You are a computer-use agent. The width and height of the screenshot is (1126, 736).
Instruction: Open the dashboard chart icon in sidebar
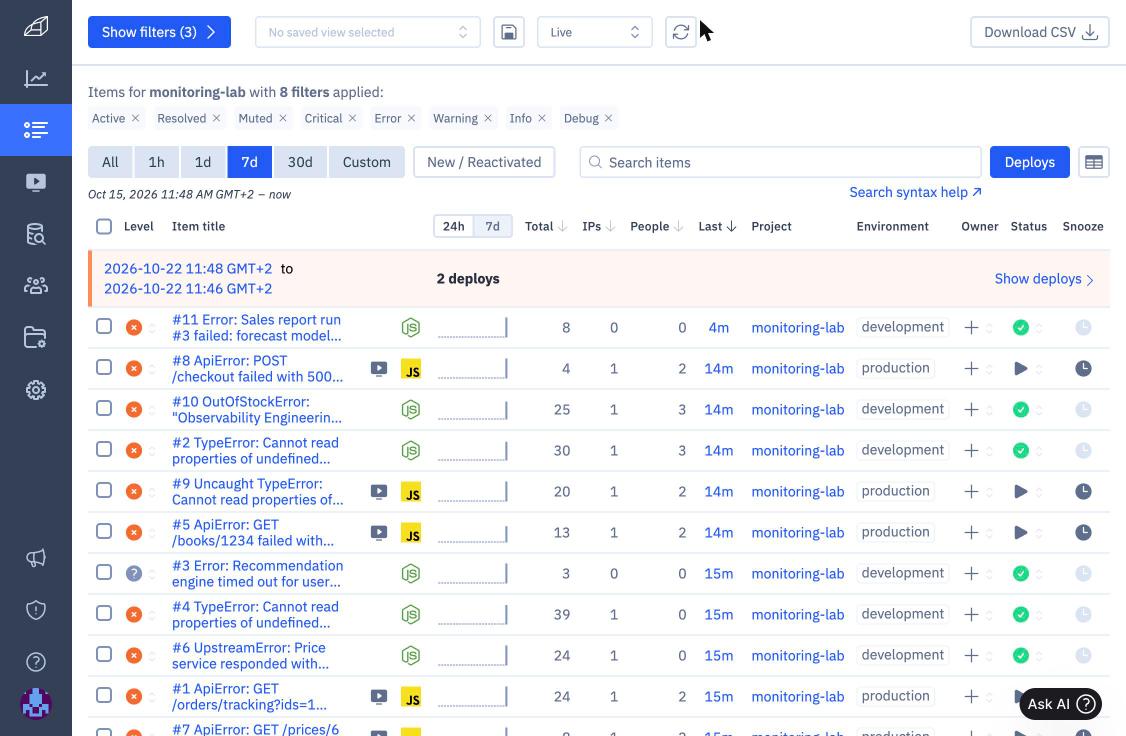[x=36, y=78]
